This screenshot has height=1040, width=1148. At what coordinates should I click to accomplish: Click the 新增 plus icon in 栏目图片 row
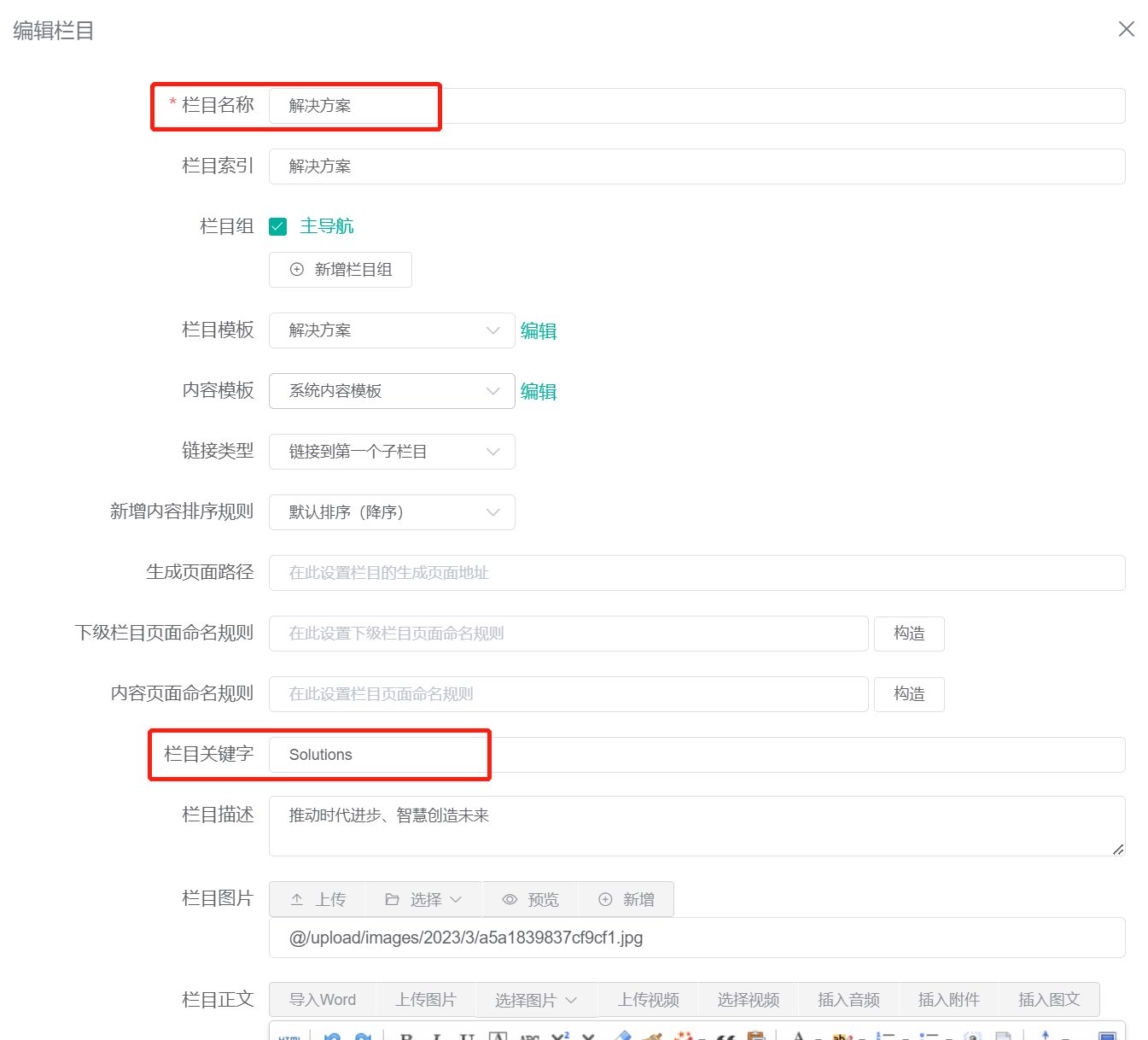click(x=605, y=898)
